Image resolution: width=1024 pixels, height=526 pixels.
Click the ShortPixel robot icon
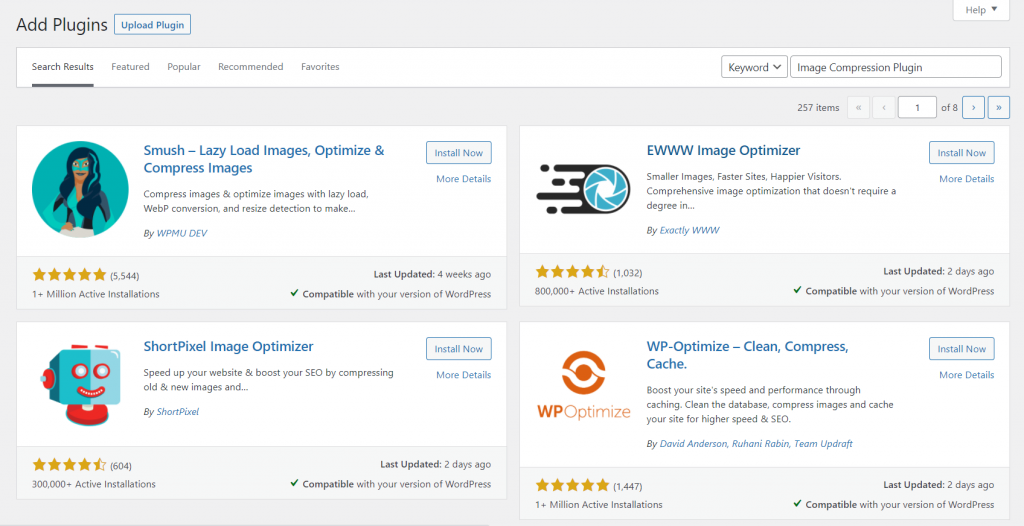(x=81, y=385)
